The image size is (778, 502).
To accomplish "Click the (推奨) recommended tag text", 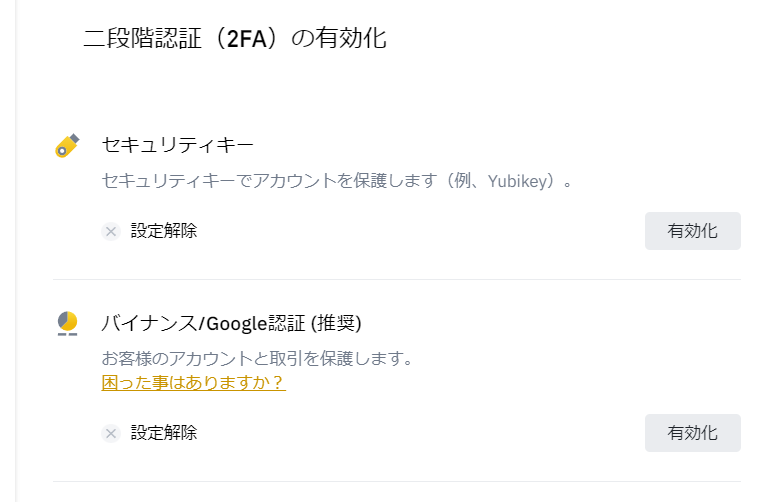I will [x=336, y=323].
